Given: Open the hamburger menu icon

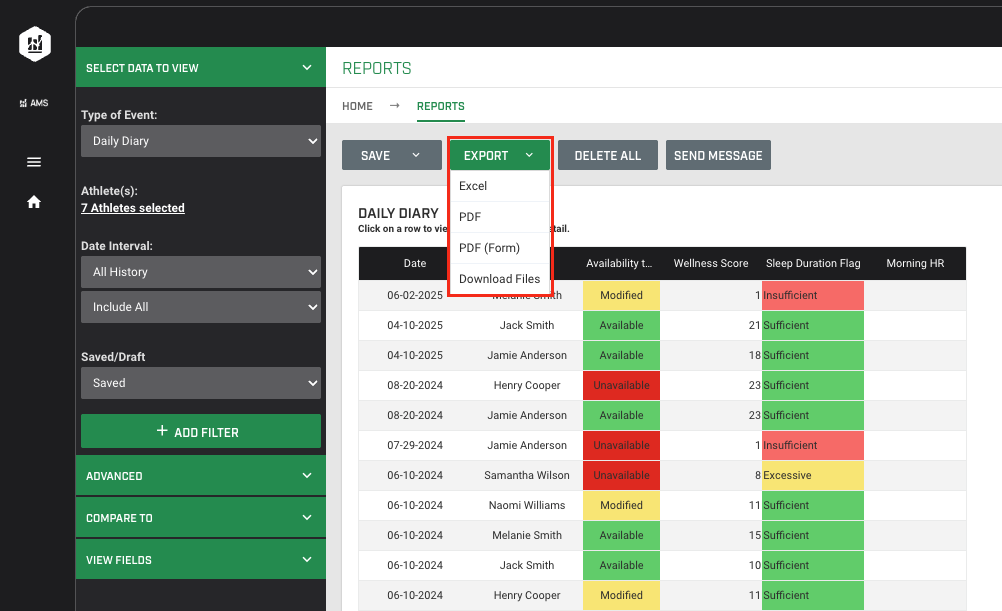Looking at the screenshot, I should 34,162.
